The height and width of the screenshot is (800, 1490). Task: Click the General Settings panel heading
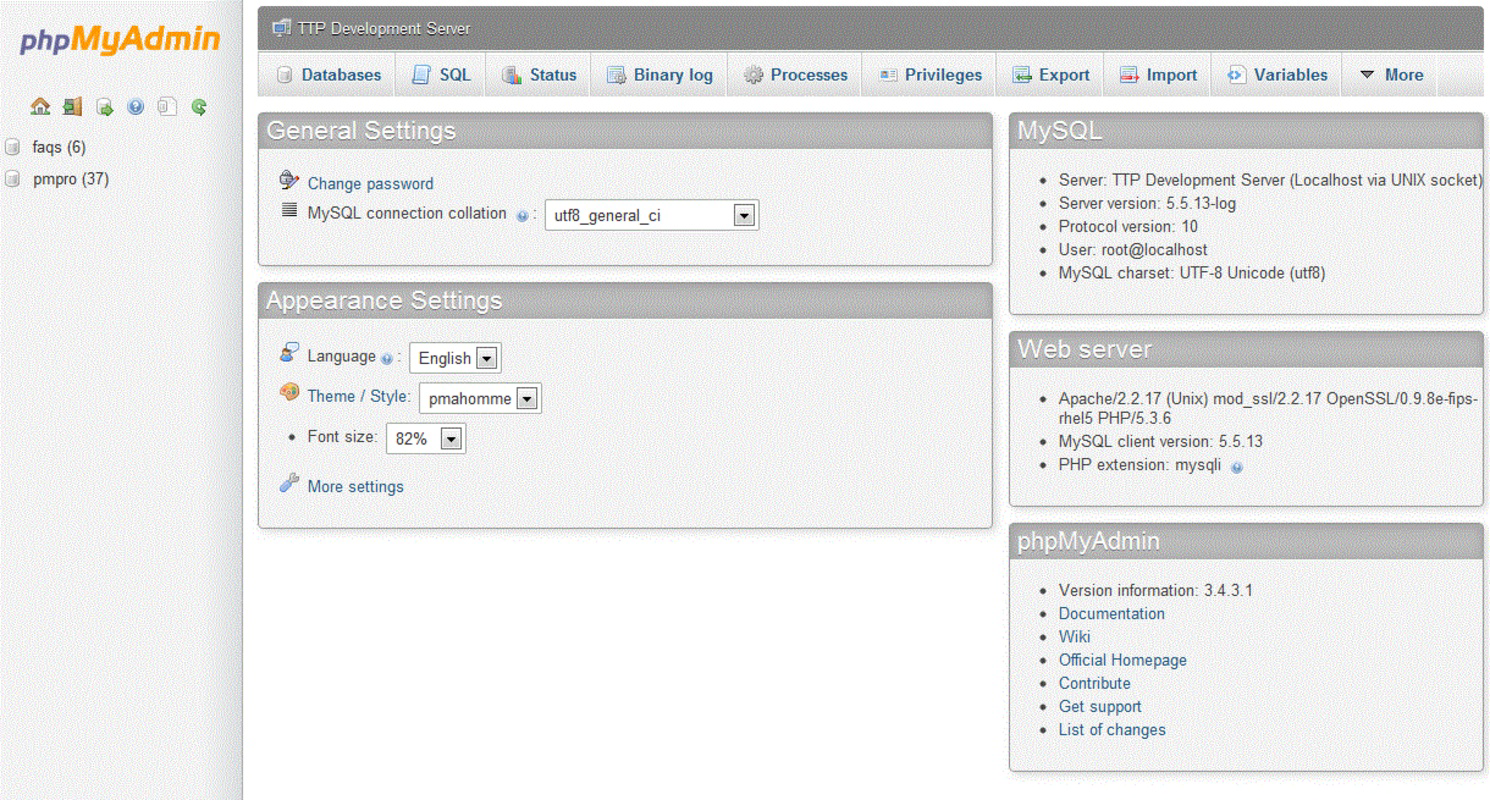click(x=361, y=131)
